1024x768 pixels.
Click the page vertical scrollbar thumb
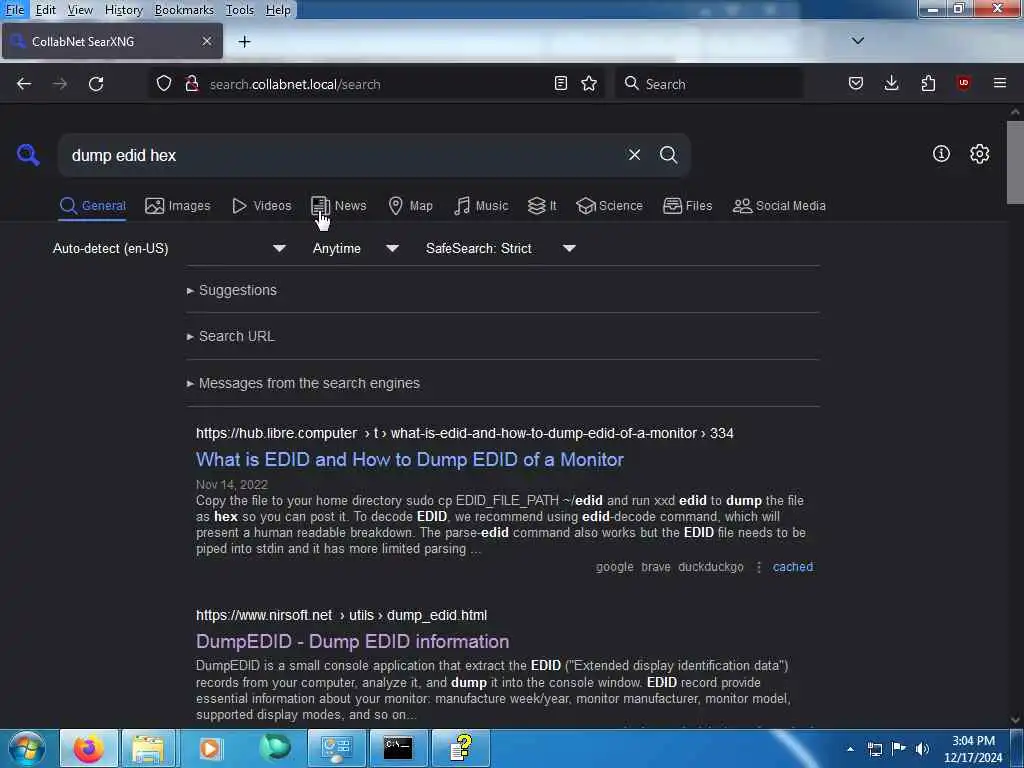(x=1015, y=162)
